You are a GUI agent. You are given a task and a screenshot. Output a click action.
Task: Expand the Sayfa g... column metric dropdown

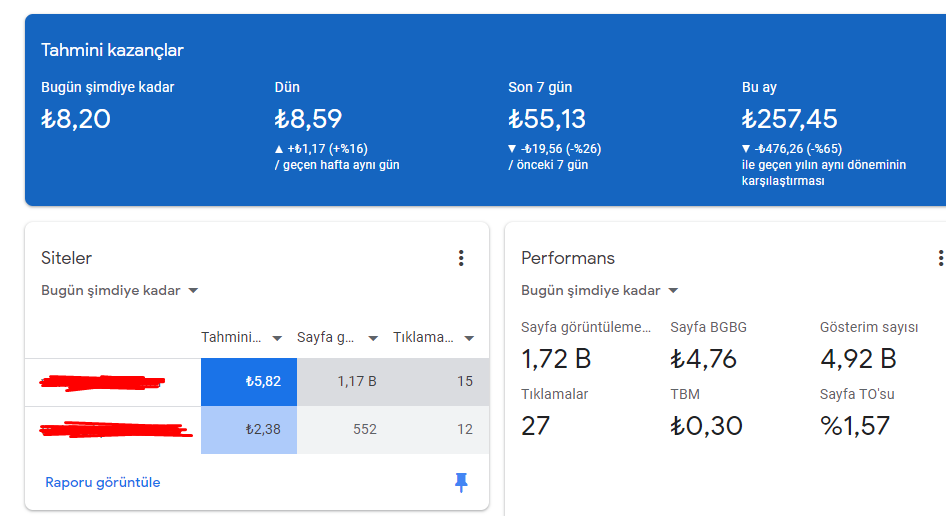click(x=373, y=338)
